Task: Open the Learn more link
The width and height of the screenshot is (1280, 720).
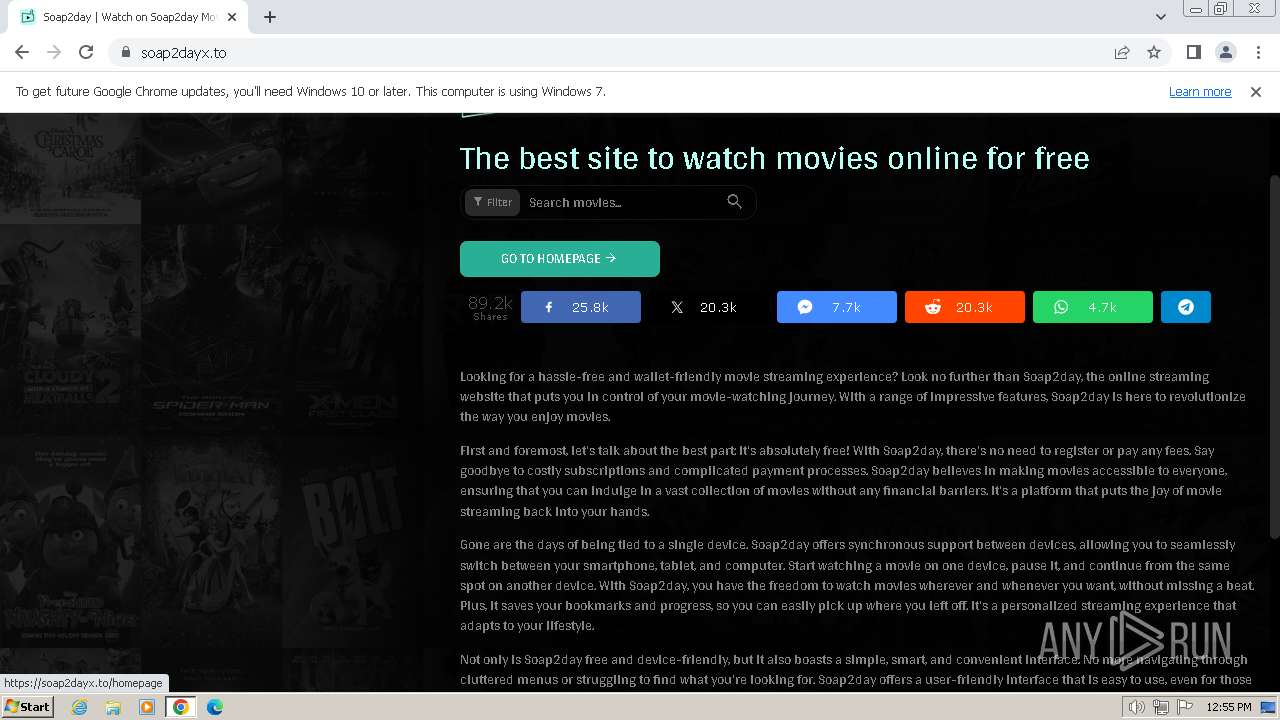Action: 1200,91
